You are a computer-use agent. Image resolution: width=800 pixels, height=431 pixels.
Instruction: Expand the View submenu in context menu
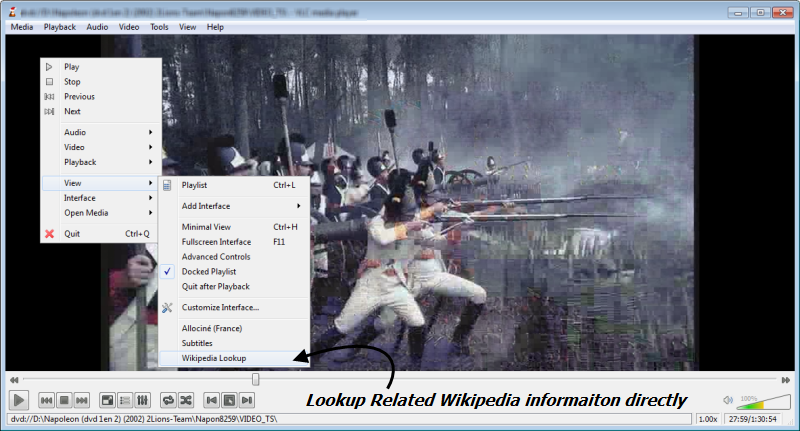101,183
